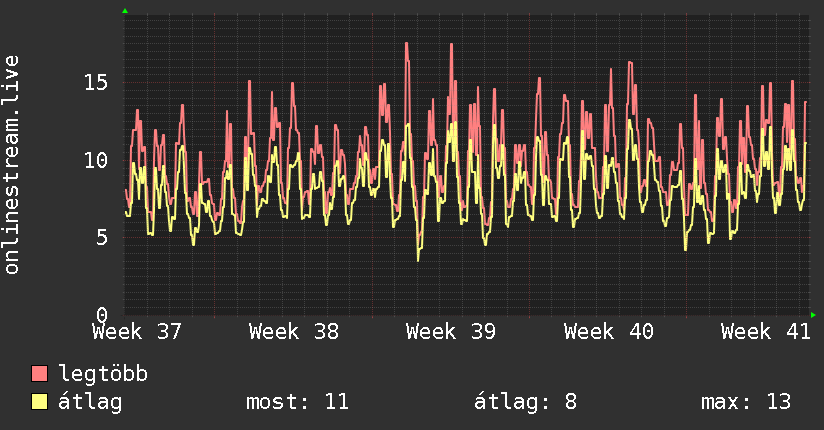Click the y-axis value 10
Screen dimensions: 824x430
pyautogui.click(x=96, y=160)
